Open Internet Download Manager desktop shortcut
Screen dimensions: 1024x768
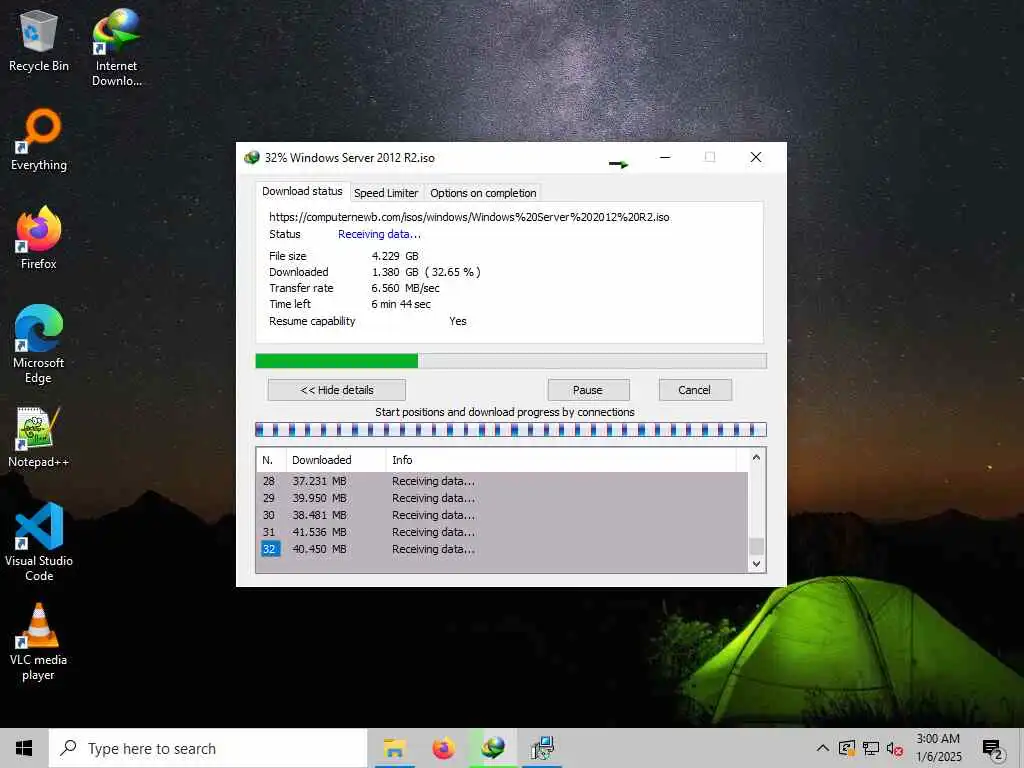point(116,48)
